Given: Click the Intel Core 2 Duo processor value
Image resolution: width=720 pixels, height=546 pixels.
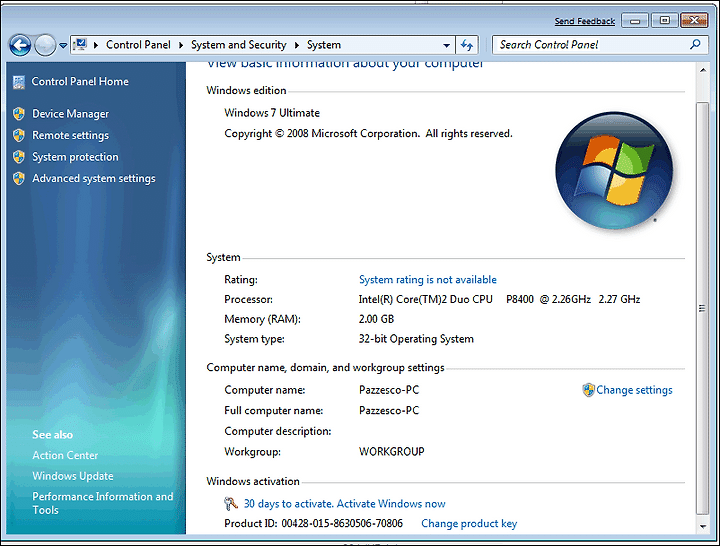Looking at the screenshot, I should click(499, 299).
